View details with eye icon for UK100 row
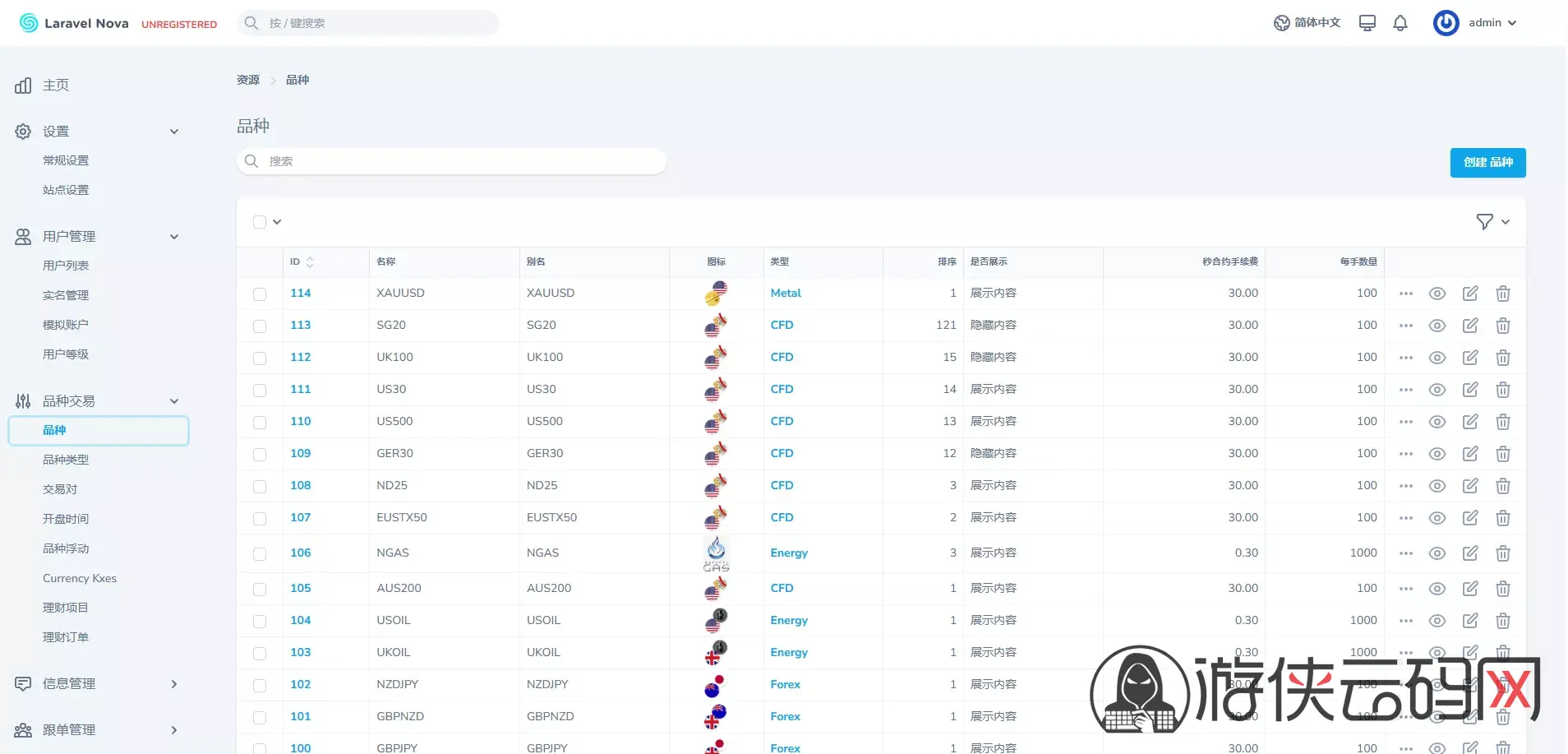 [1437, 358]
